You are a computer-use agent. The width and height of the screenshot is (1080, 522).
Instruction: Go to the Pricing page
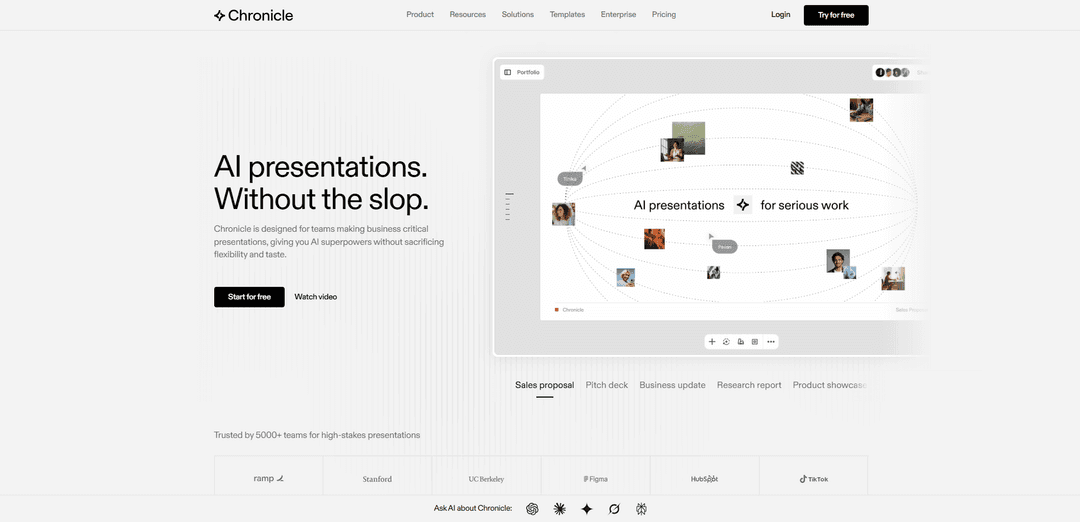[x=663, y=15]
